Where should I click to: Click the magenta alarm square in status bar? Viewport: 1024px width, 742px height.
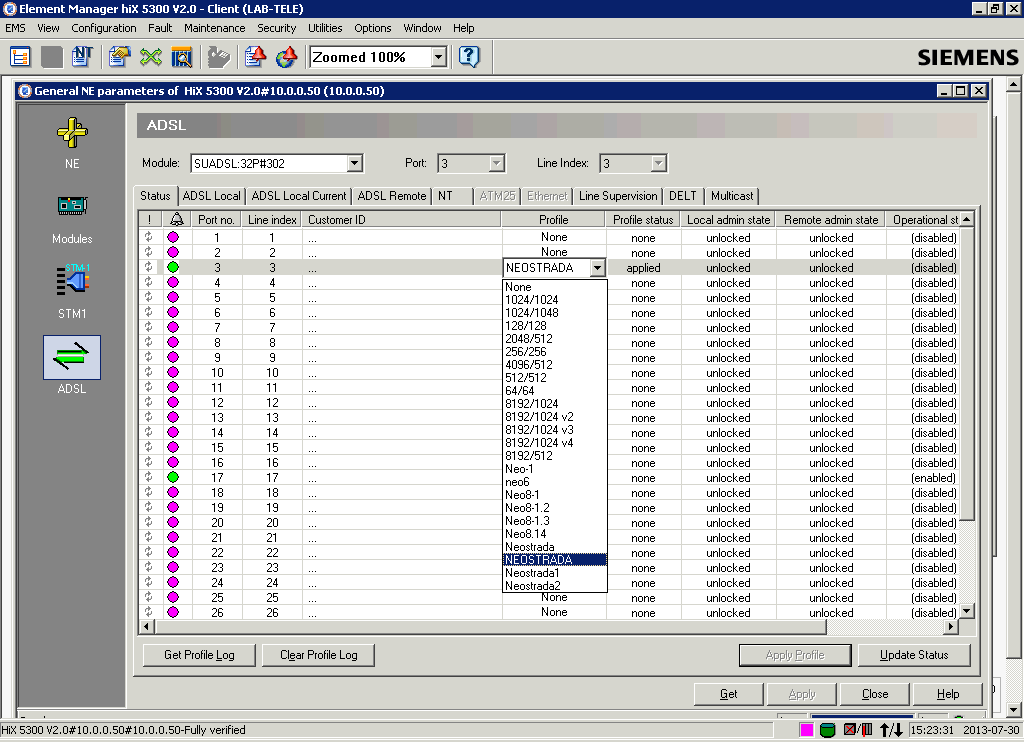[807, 730]
